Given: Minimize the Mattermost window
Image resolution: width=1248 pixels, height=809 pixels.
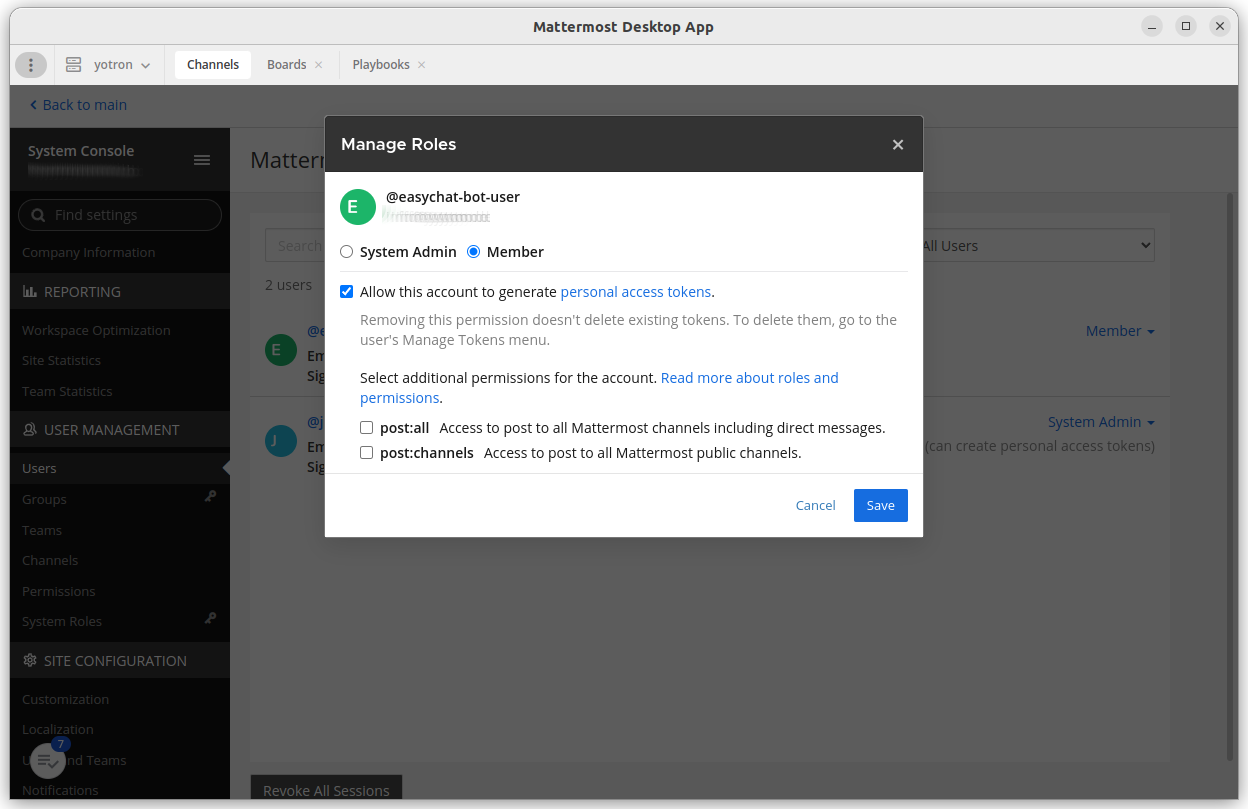Looking at the screenshot, I should 1152,27.
